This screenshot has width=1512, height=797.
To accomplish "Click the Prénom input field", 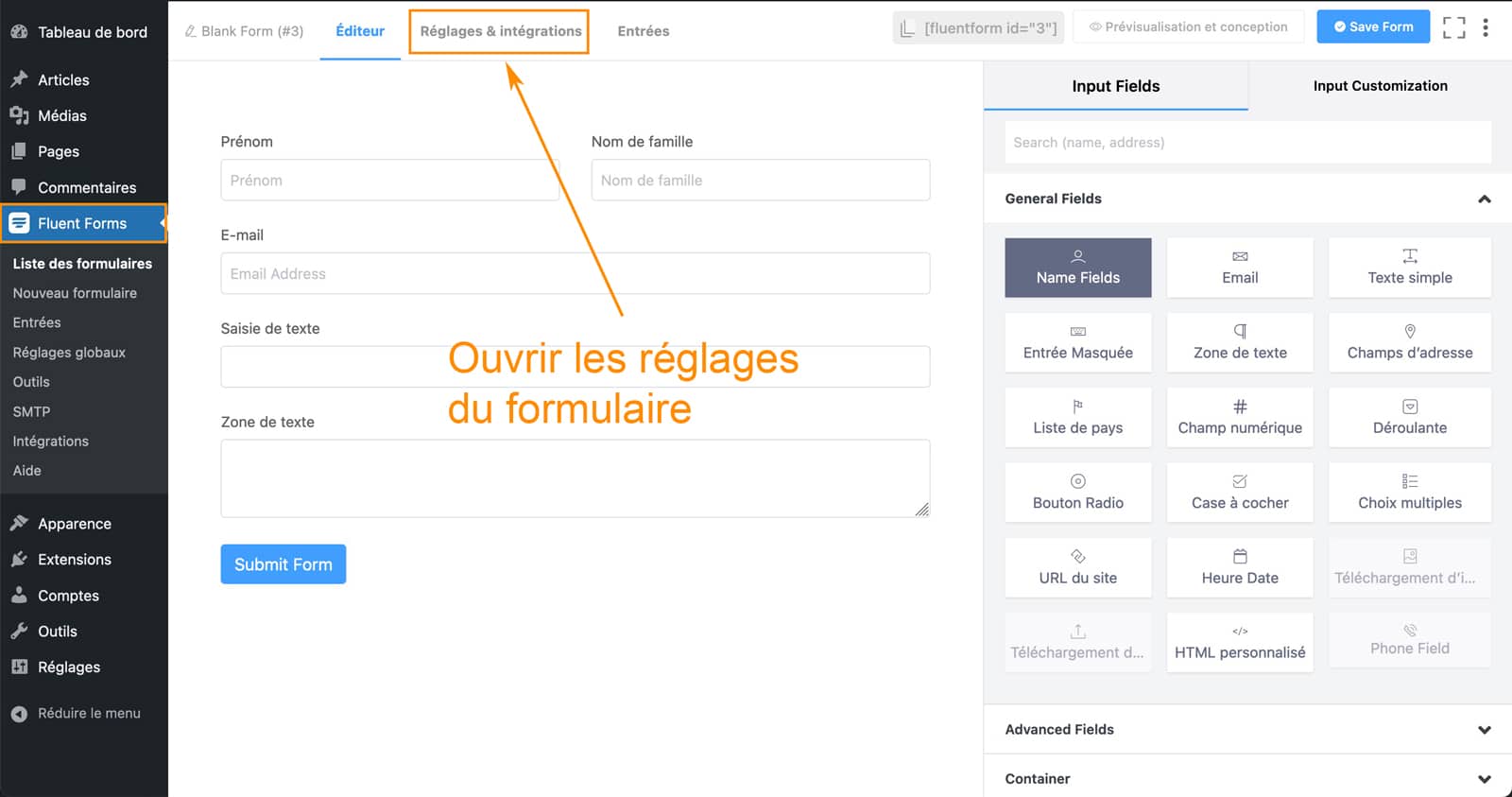I will (389, 180).
